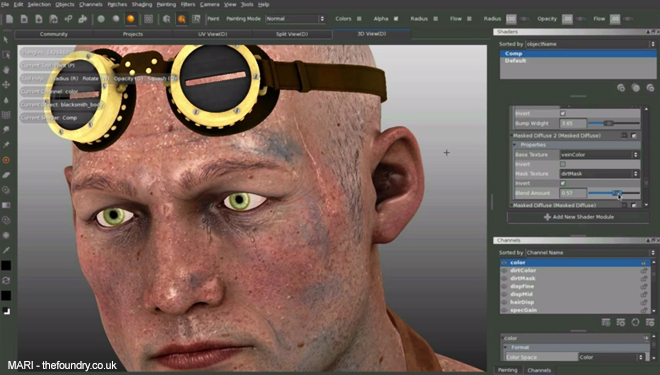Click Add New Shader Module button
This screenshot has width=660, height=375.
(579, 217)
